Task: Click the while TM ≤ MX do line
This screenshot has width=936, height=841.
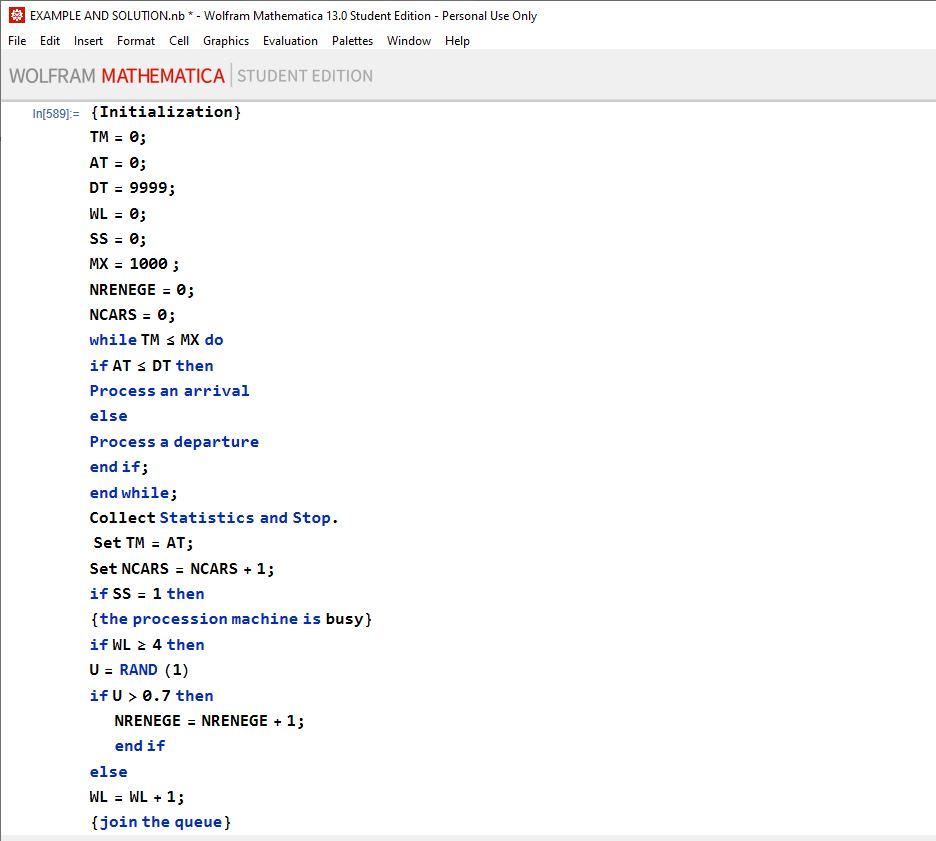Action: pyautogui.click(x=155, y=339)
